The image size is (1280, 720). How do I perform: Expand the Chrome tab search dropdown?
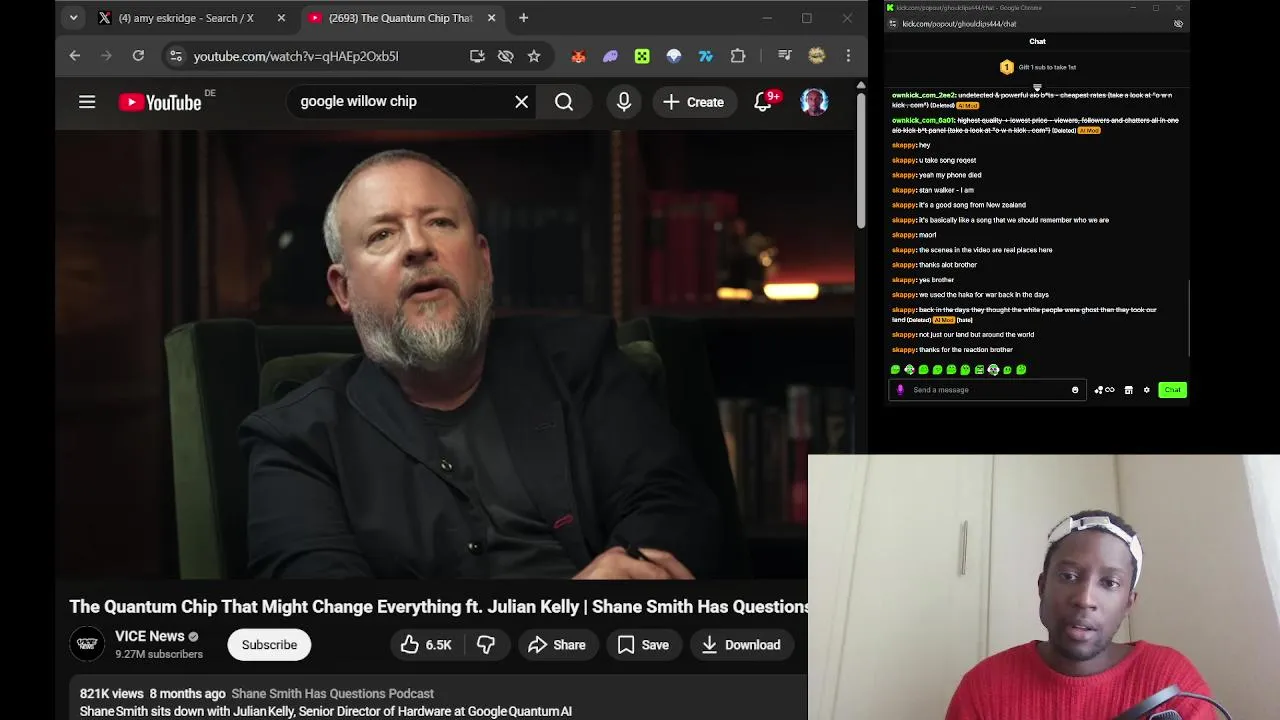tap(73, 18)
